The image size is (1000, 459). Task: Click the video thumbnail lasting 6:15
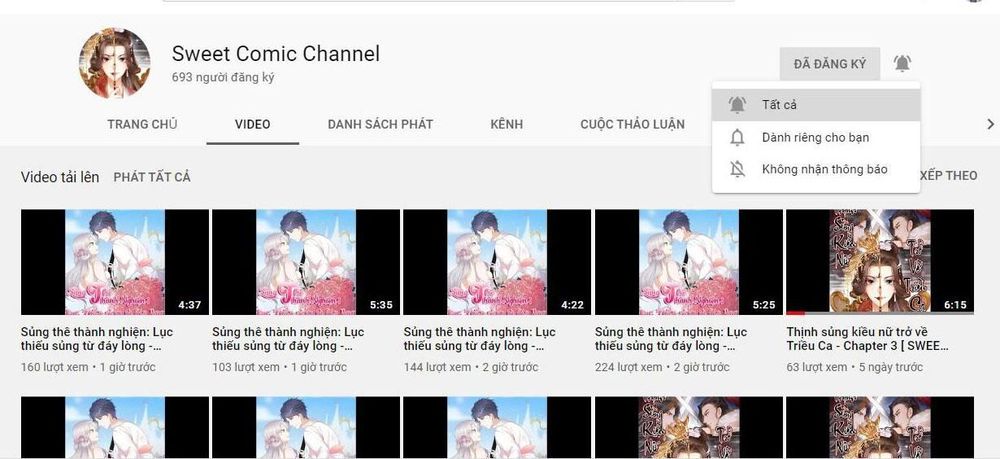tap(879, 262)
